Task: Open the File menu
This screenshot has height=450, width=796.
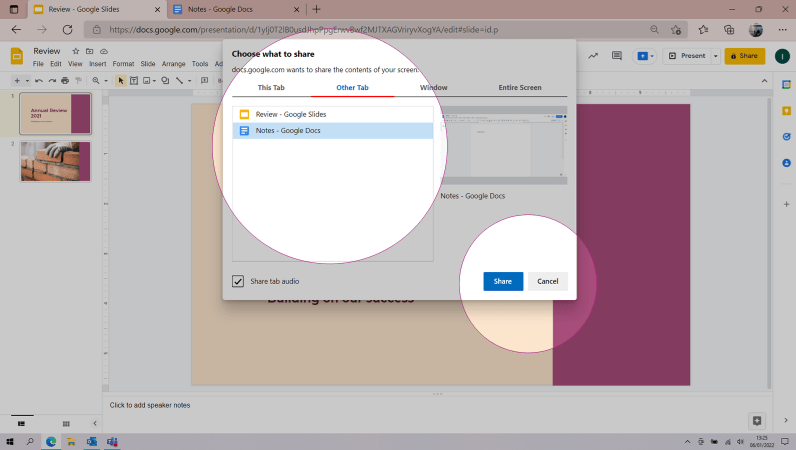Action: [x=38, y=64]
